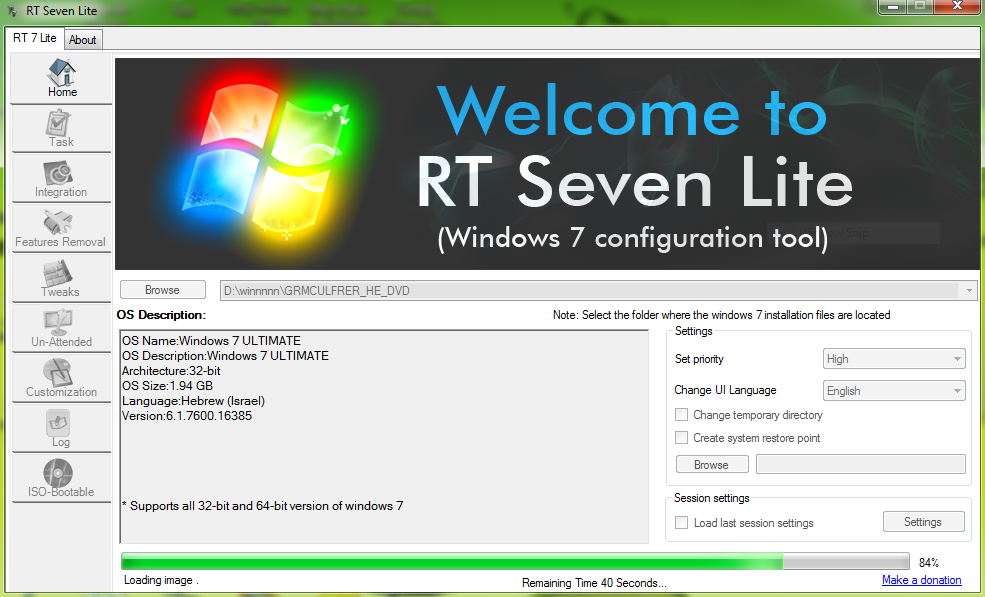Click the 'Supports all 32-bit and 64-bit' note
985x597 pixels.
tap(263, 506)
